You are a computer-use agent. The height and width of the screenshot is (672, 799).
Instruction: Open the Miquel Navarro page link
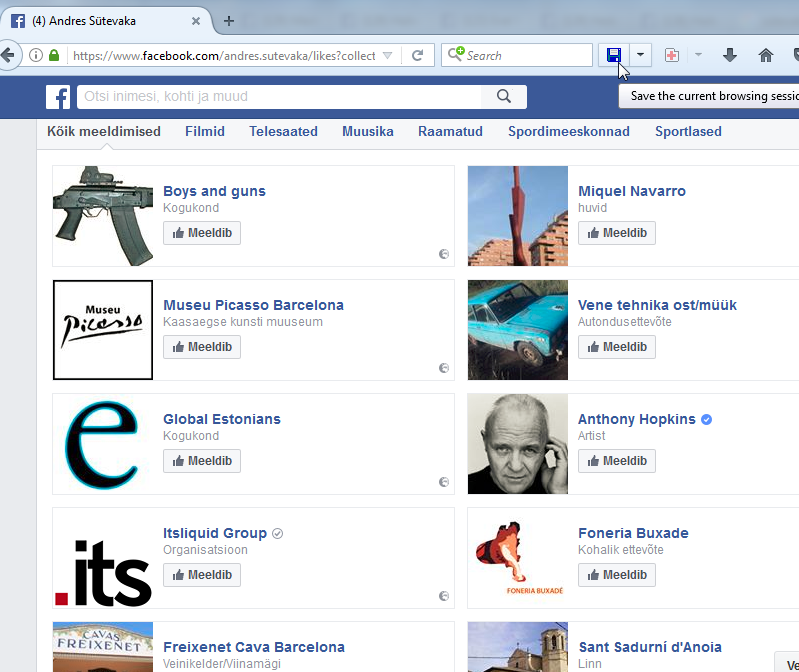(632, 191)
